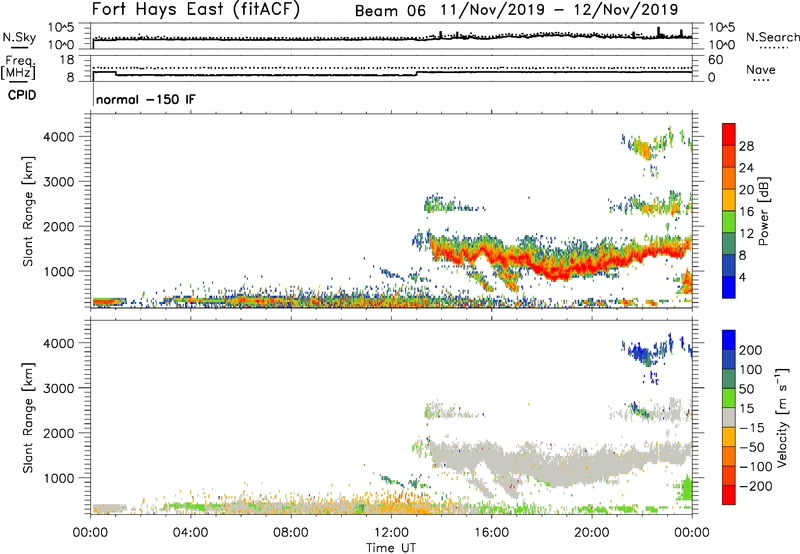Click the 'Slant Range [km]' label of power panel

28,211
